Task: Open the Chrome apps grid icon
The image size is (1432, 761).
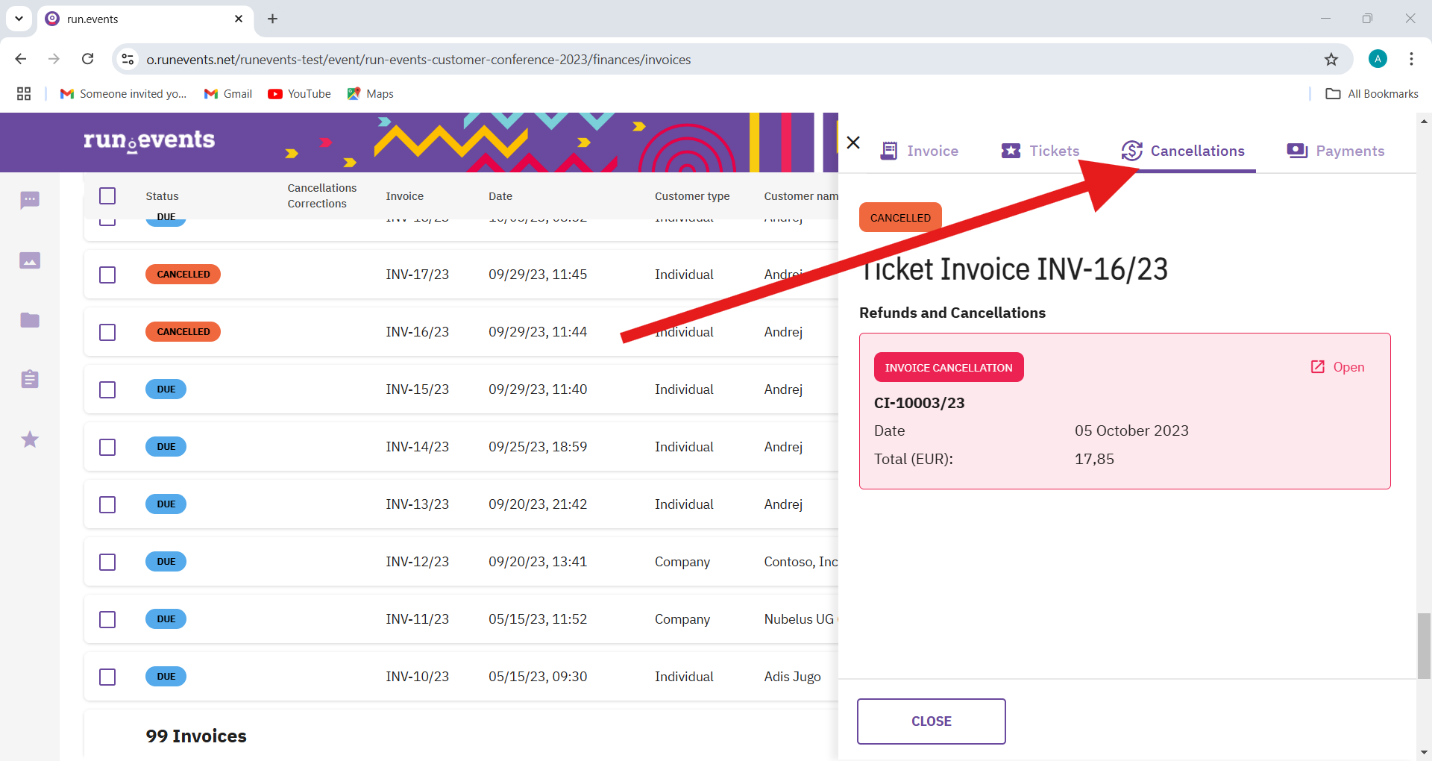Action: pos(24,94)
